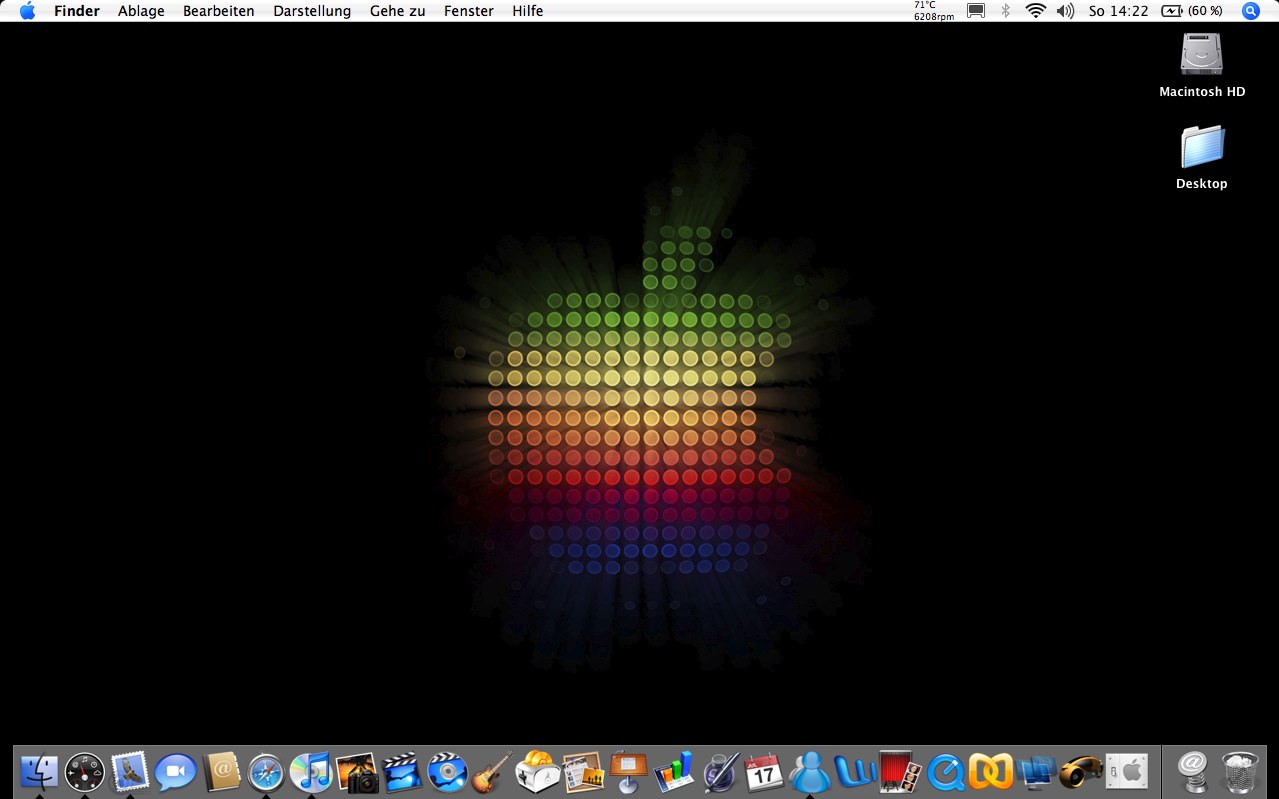Click the Spotlight search icon
This screenshot has width=1279, height=799.
[x=1251, y=11]
